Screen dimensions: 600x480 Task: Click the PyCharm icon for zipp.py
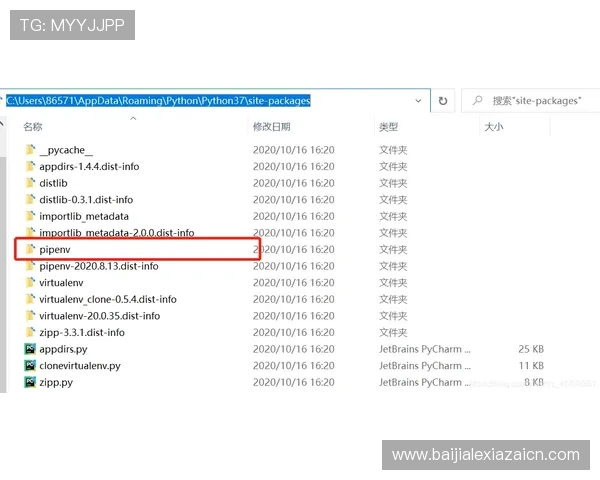[x=30, y=382]
